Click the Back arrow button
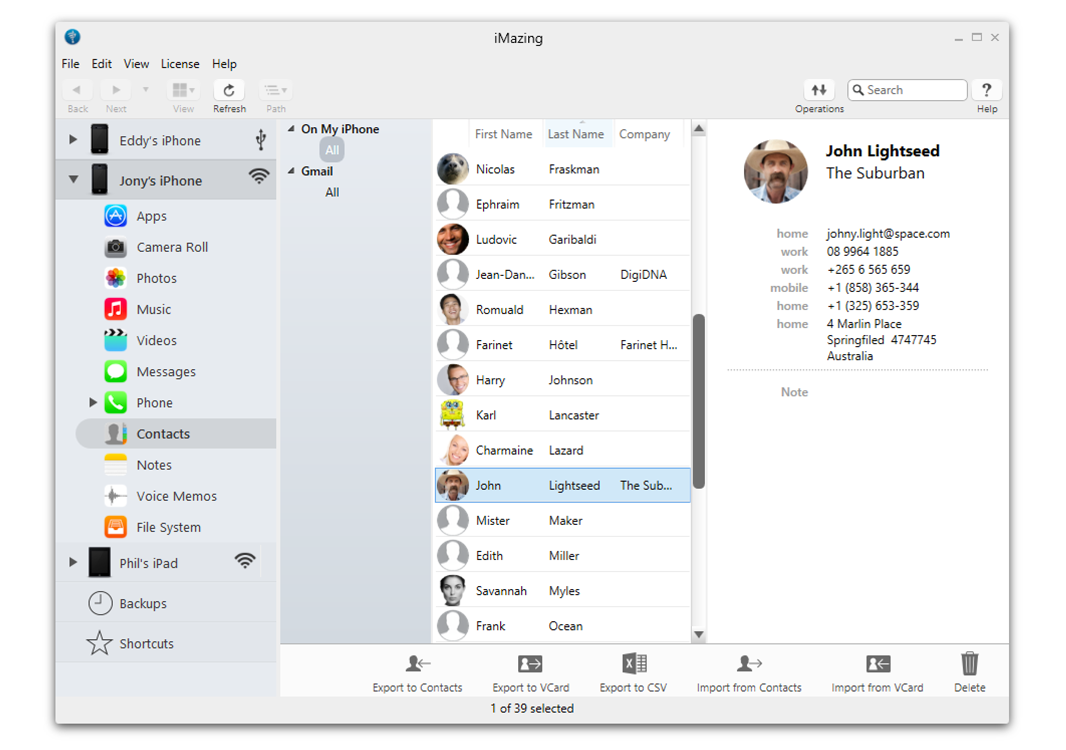This screenshot has height=750, width=1066. [x=77, y=90]
